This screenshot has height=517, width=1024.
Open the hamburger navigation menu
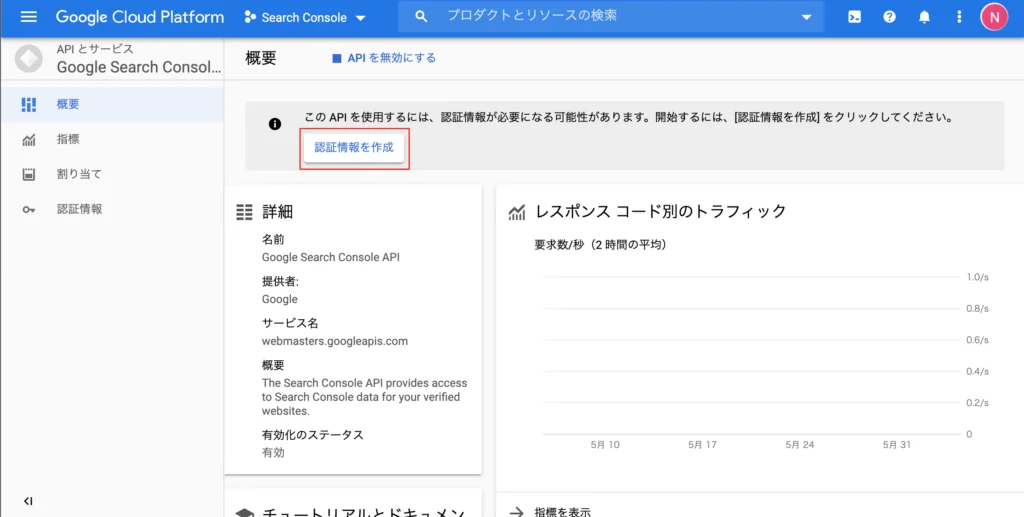(29, 17)
